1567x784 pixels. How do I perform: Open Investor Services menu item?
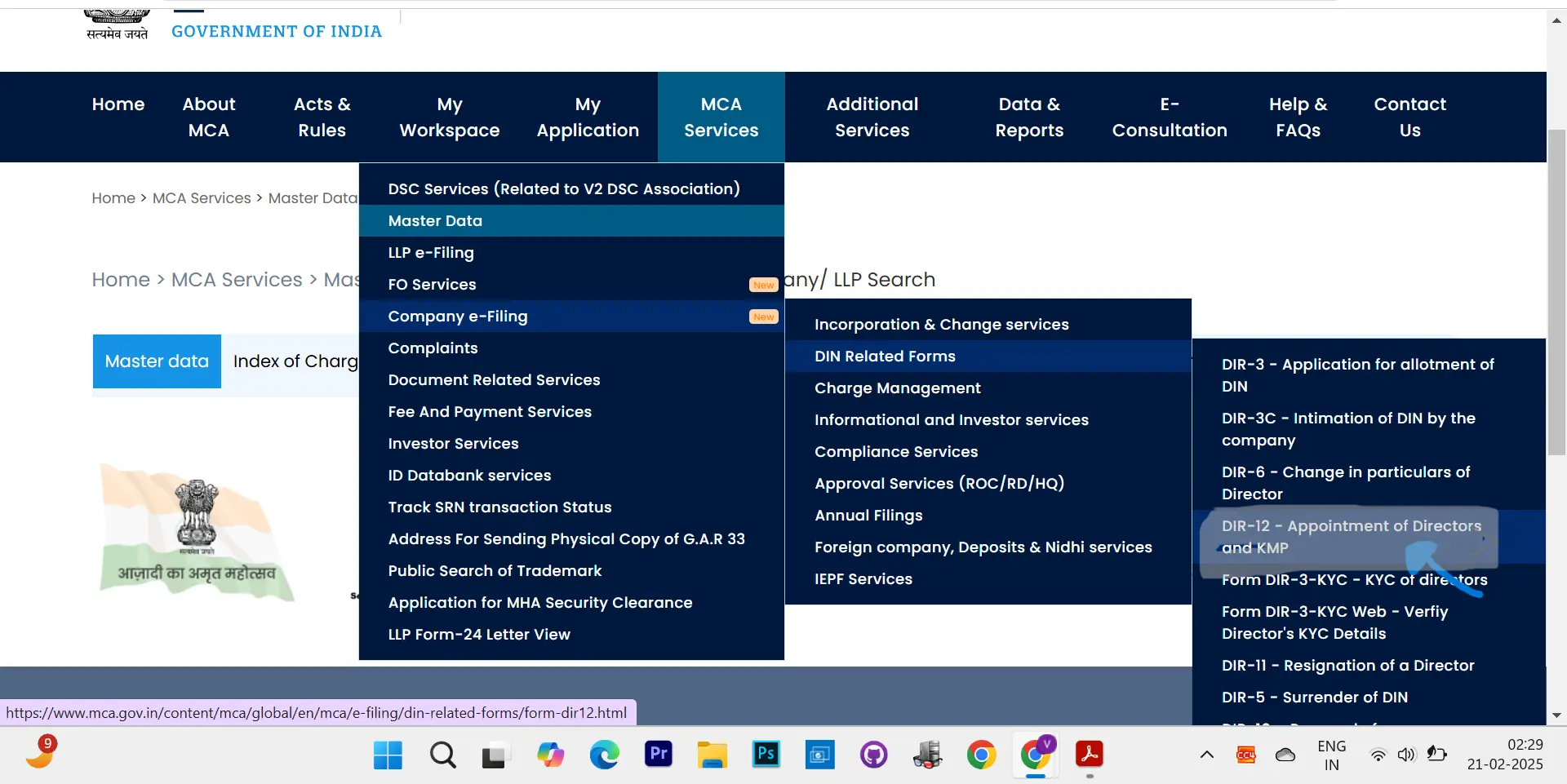(571, 443)
